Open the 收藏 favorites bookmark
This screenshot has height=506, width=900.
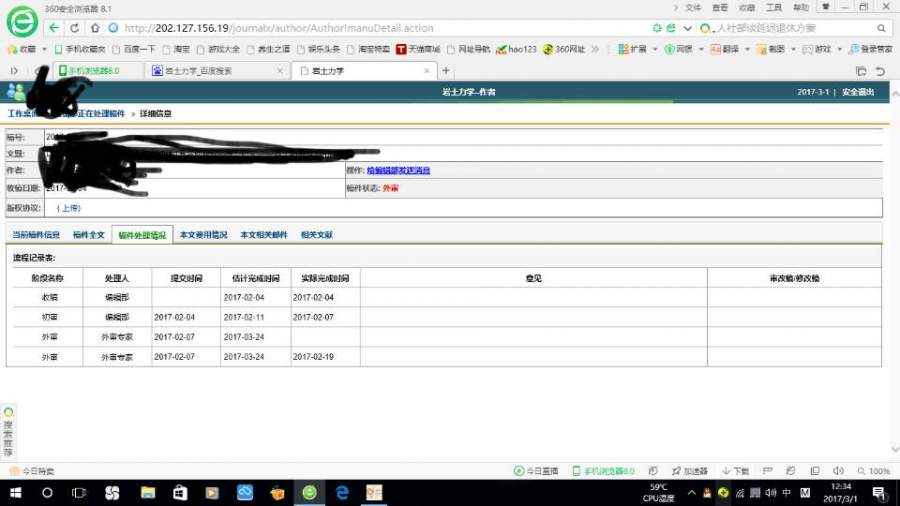click(x=22, y=49)
